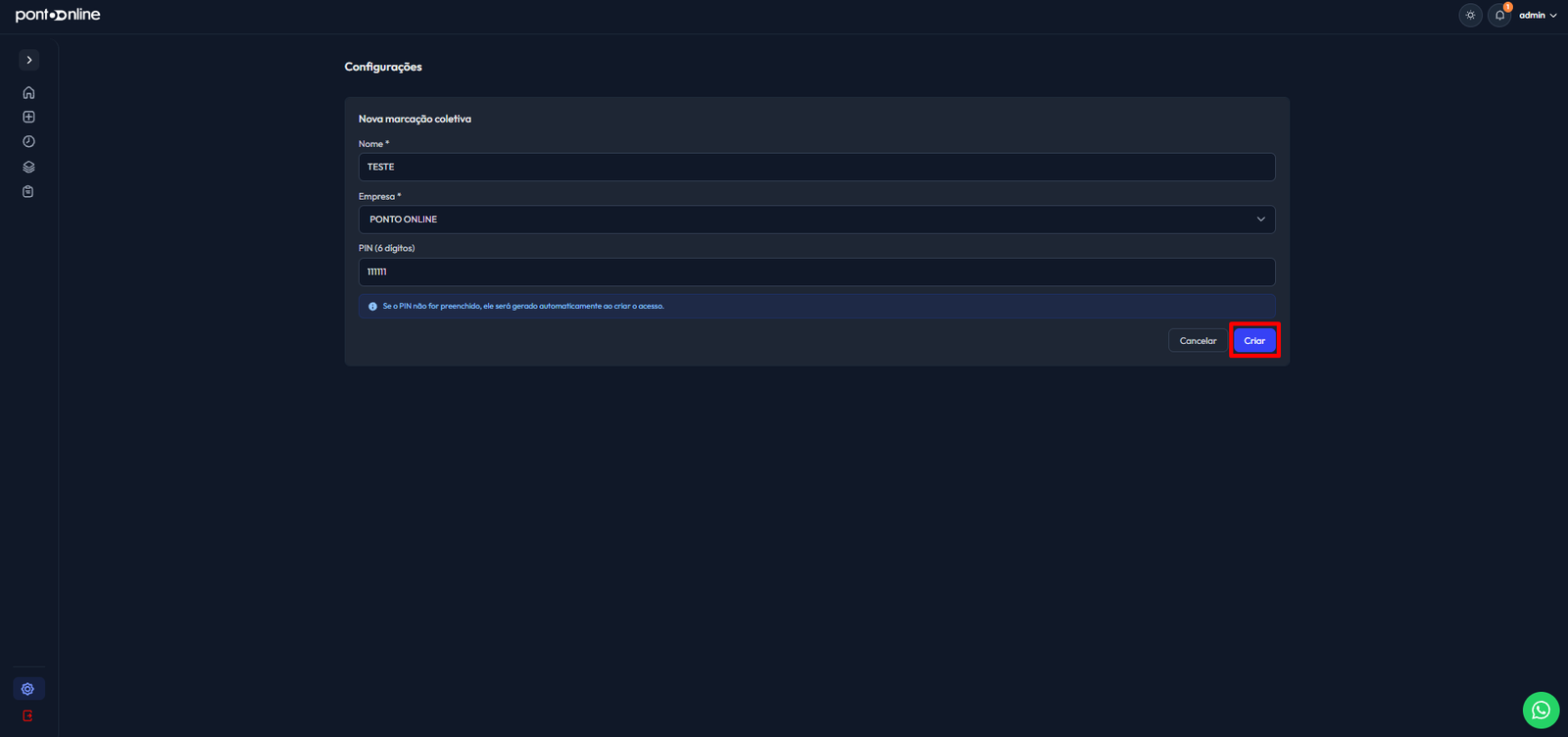
Task: Click the Criar button
Action: [1254, 340]
